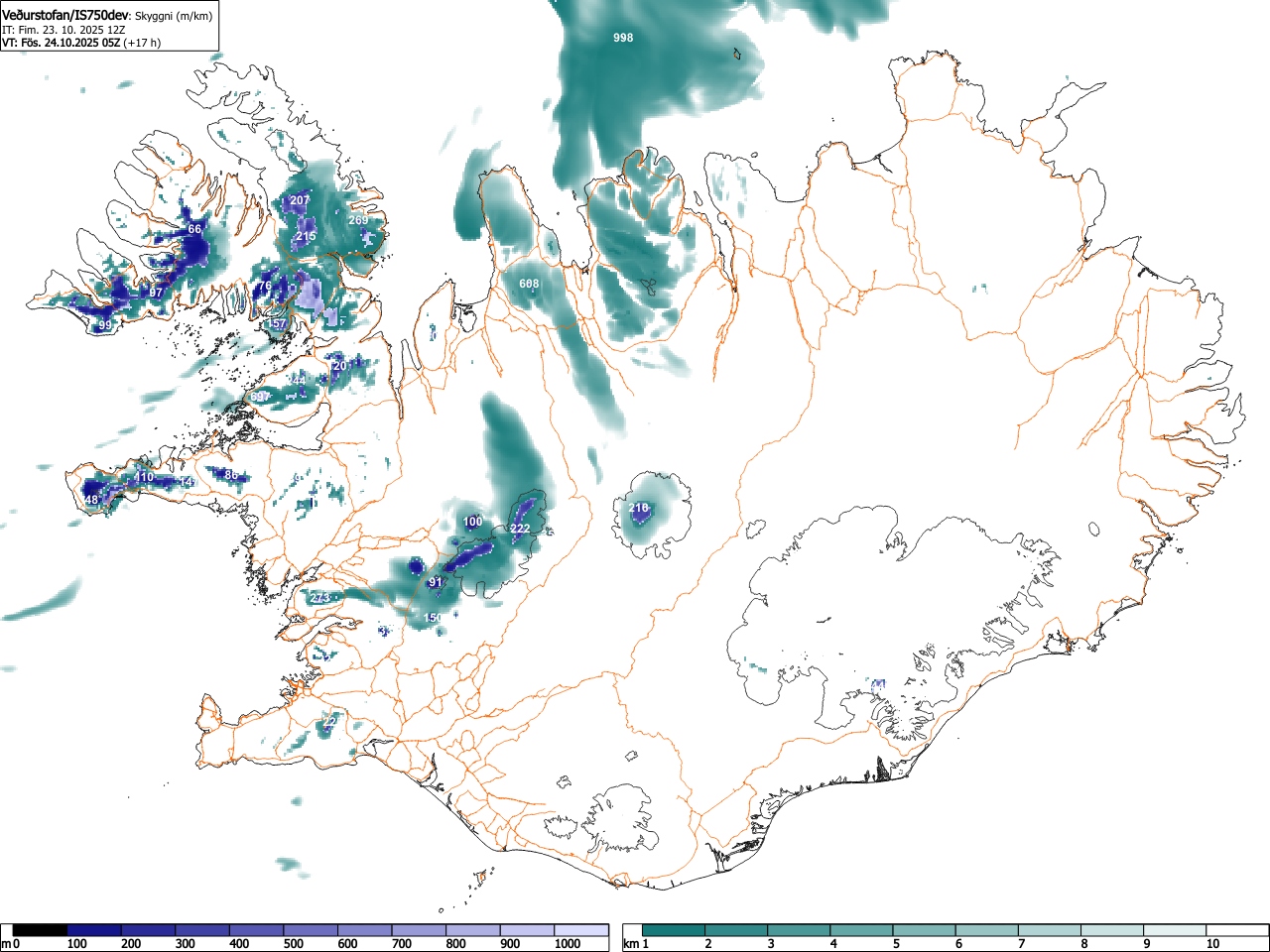
Task: Click the 97 value on the map
Action: (156, 293)
